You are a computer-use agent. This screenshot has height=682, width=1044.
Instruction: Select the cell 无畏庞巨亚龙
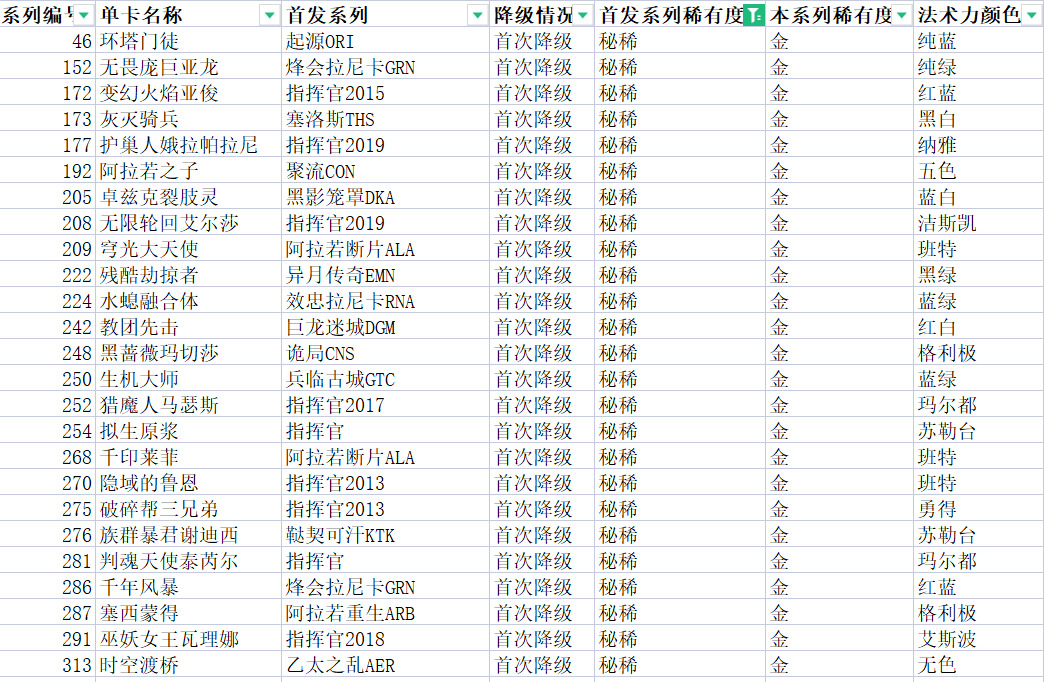(x=188, y=67)
